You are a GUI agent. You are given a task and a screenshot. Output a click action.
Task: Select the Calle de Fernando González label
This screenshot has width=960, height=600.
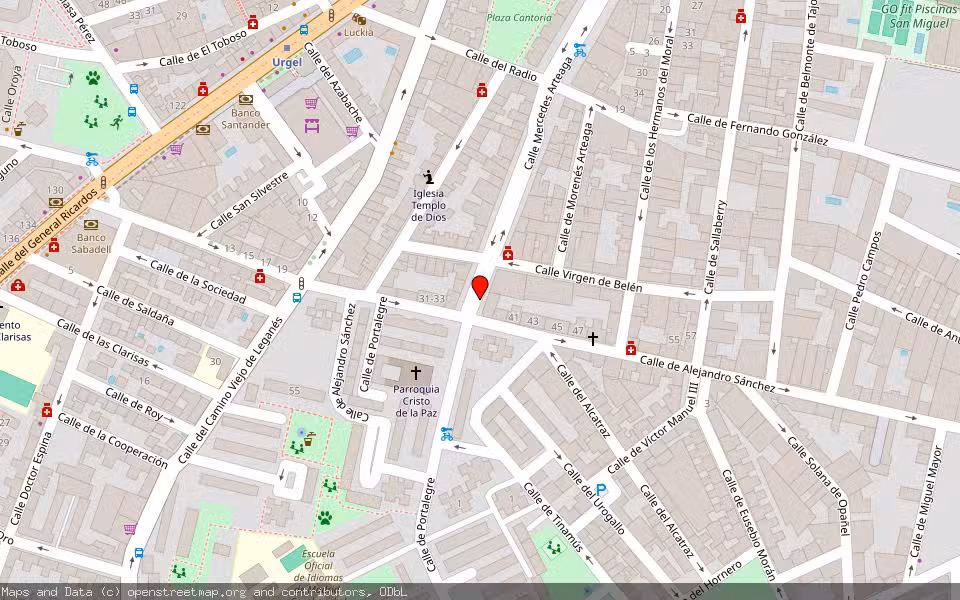tap(757, 130)
